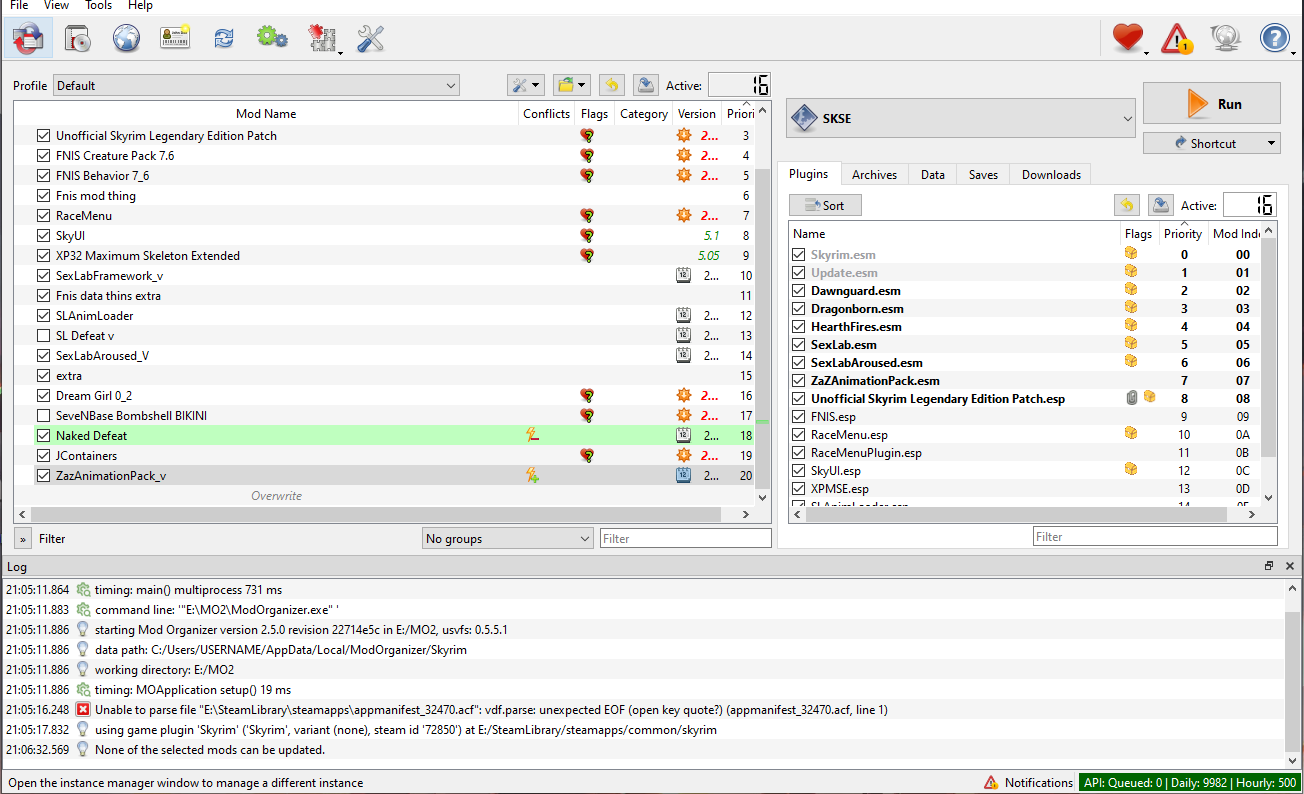Disable the FNIS.esp plugin checkbox
The image size is (1304, 794).
[798, 416]
